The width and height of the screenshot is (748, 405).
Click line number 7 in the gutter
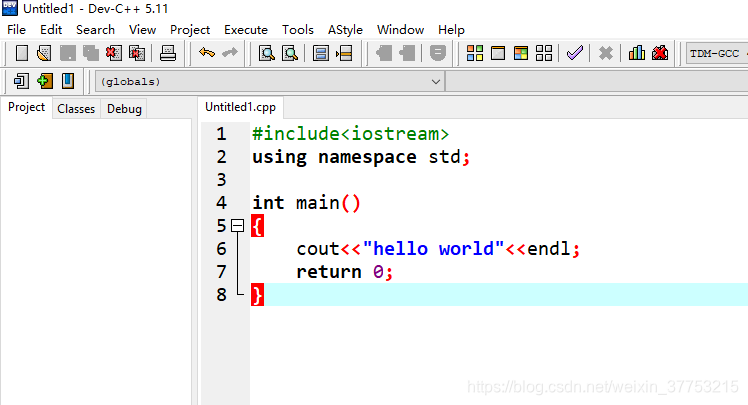(221, 271)
